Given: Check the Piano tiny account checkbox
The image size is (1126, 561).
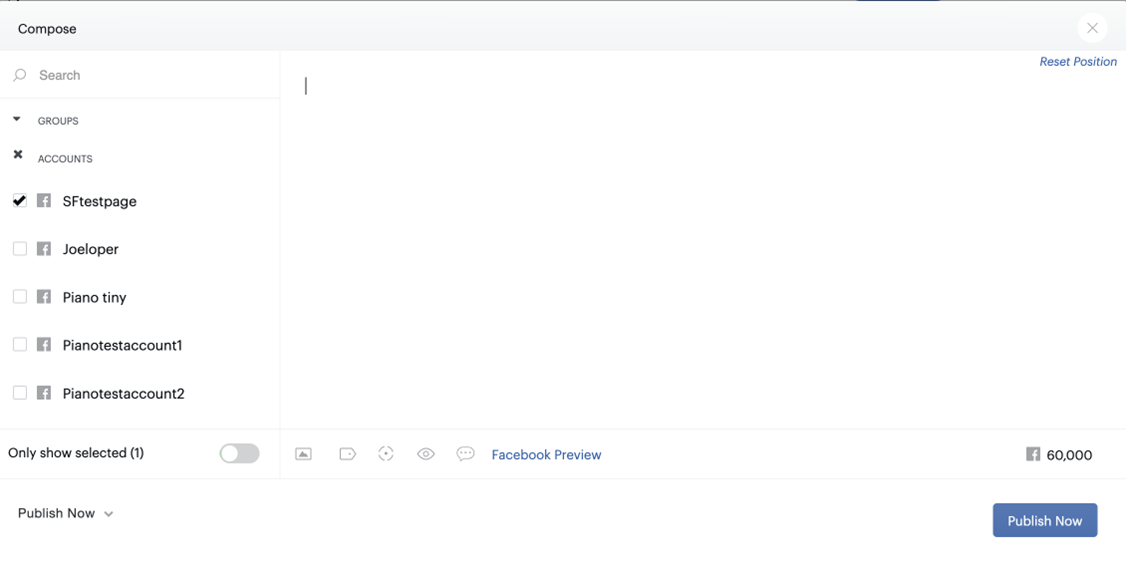Looking at the screenshot, I should coord(20,297).
